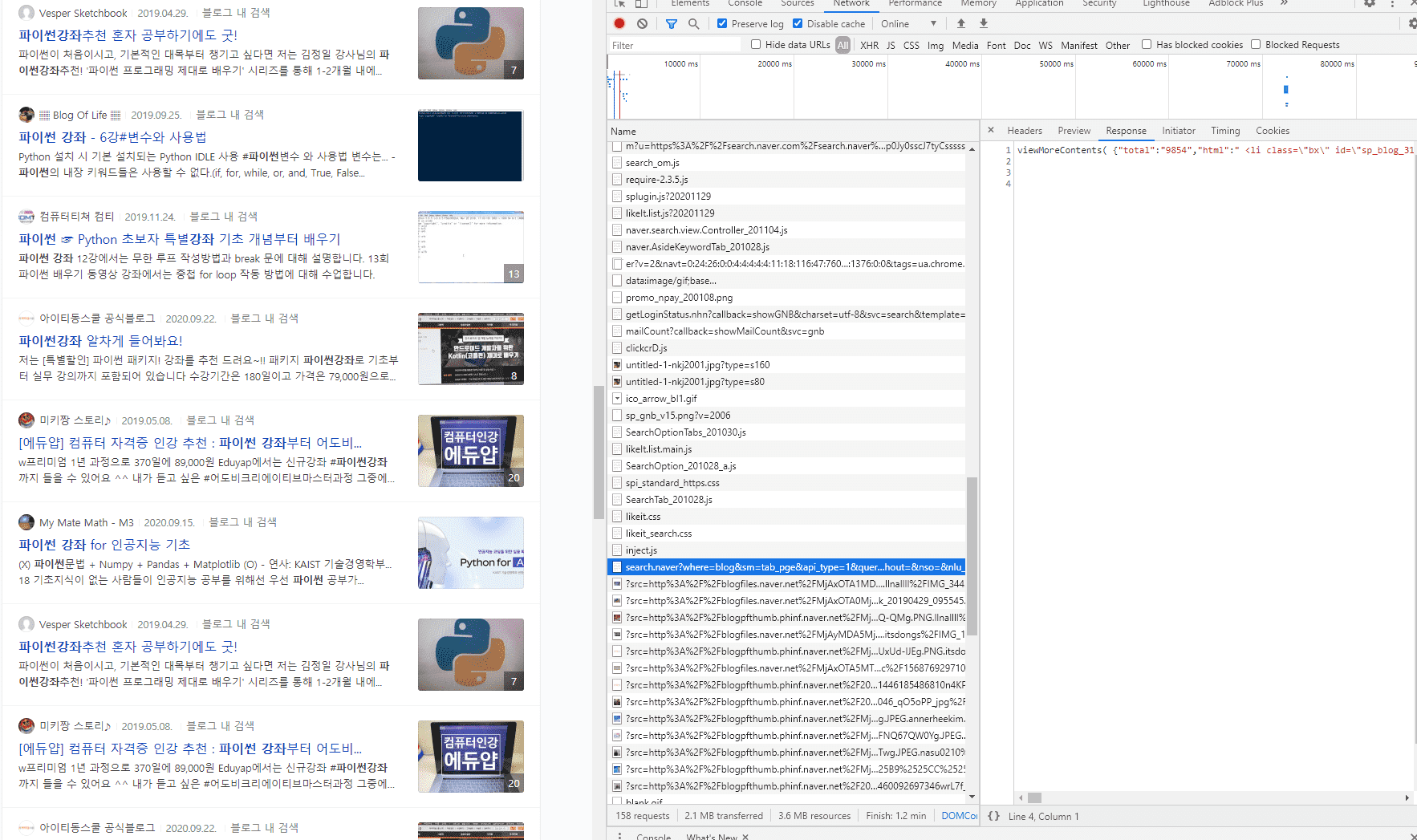The image size is (1417, 840).
Task: Open the Timing tab
Action: point(1224,131)
